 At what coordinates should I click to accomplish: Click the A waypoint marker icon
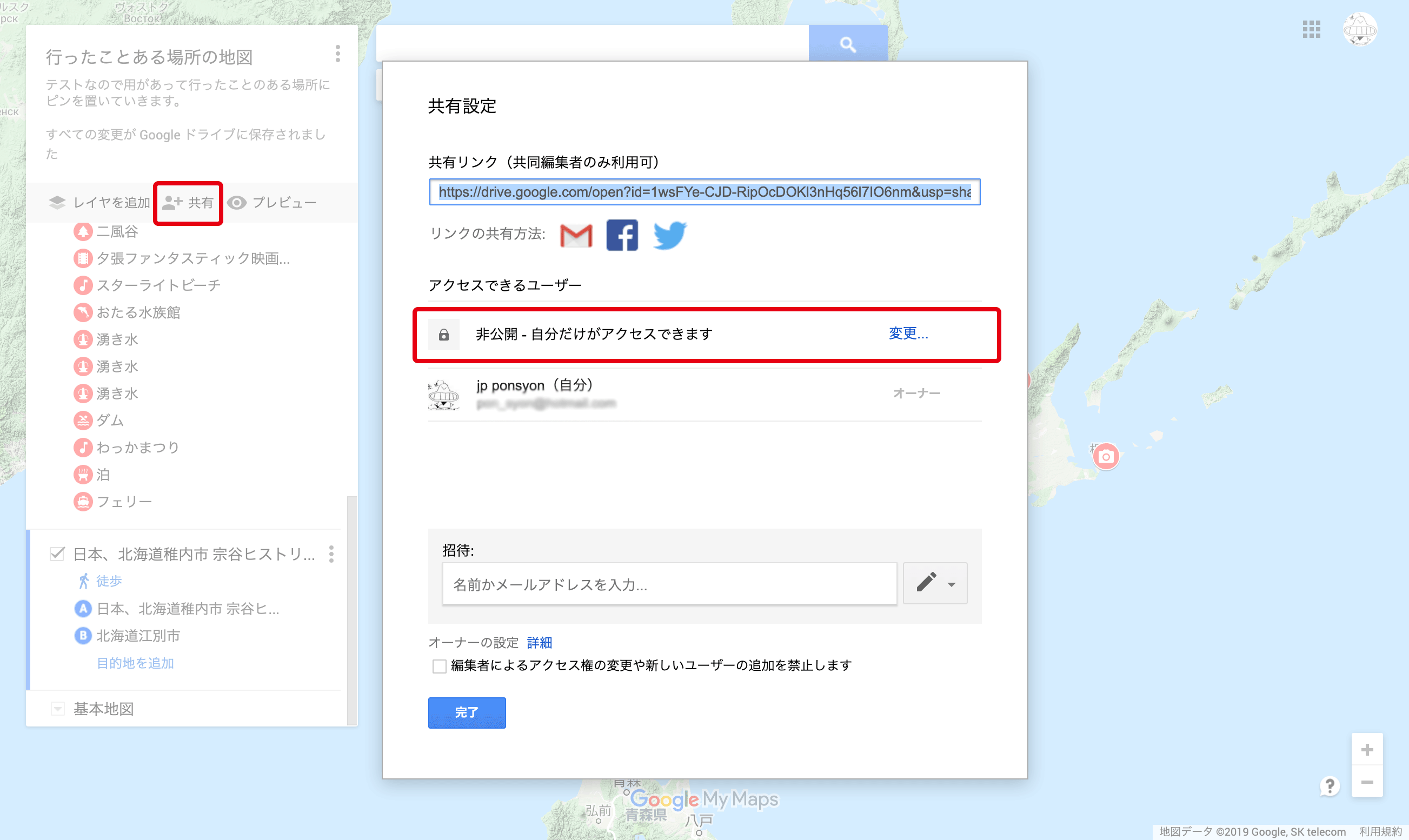point(83,609)
